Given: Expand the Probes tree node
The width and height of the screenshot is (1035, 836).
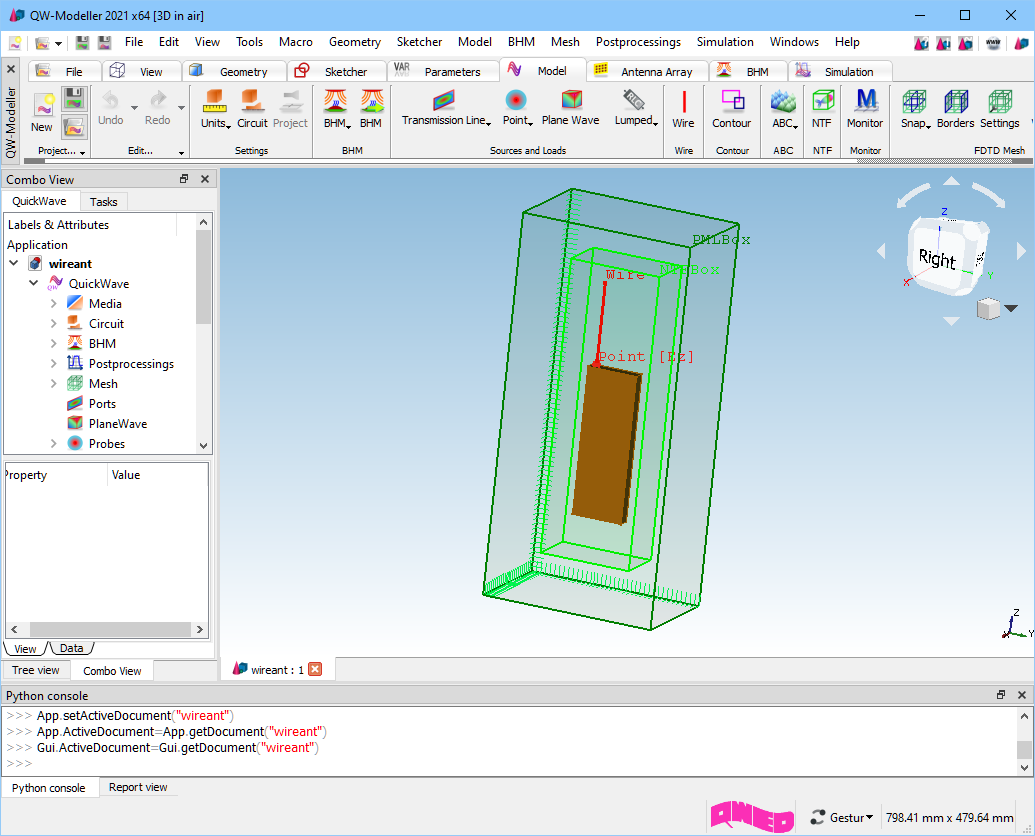Looking at the screenshot, I should [53, 443].
